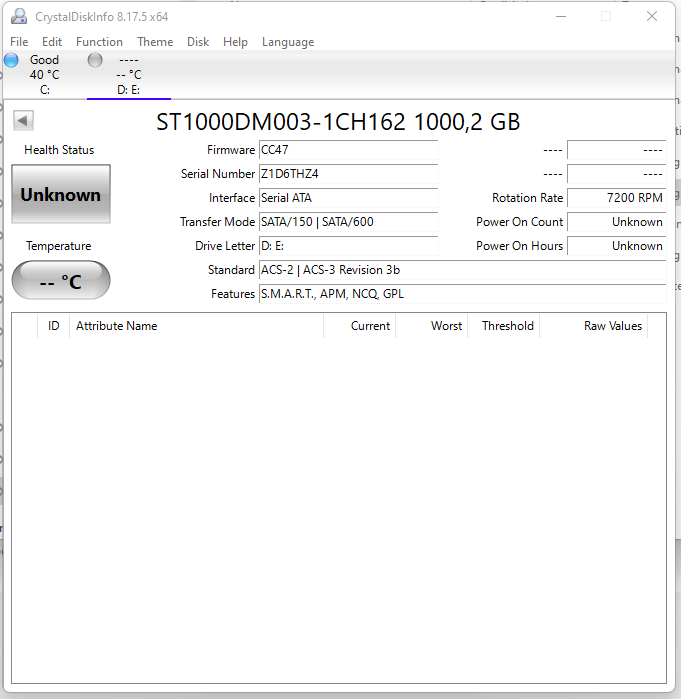Click the Drive Letter field D: E:

coord(349,246)
